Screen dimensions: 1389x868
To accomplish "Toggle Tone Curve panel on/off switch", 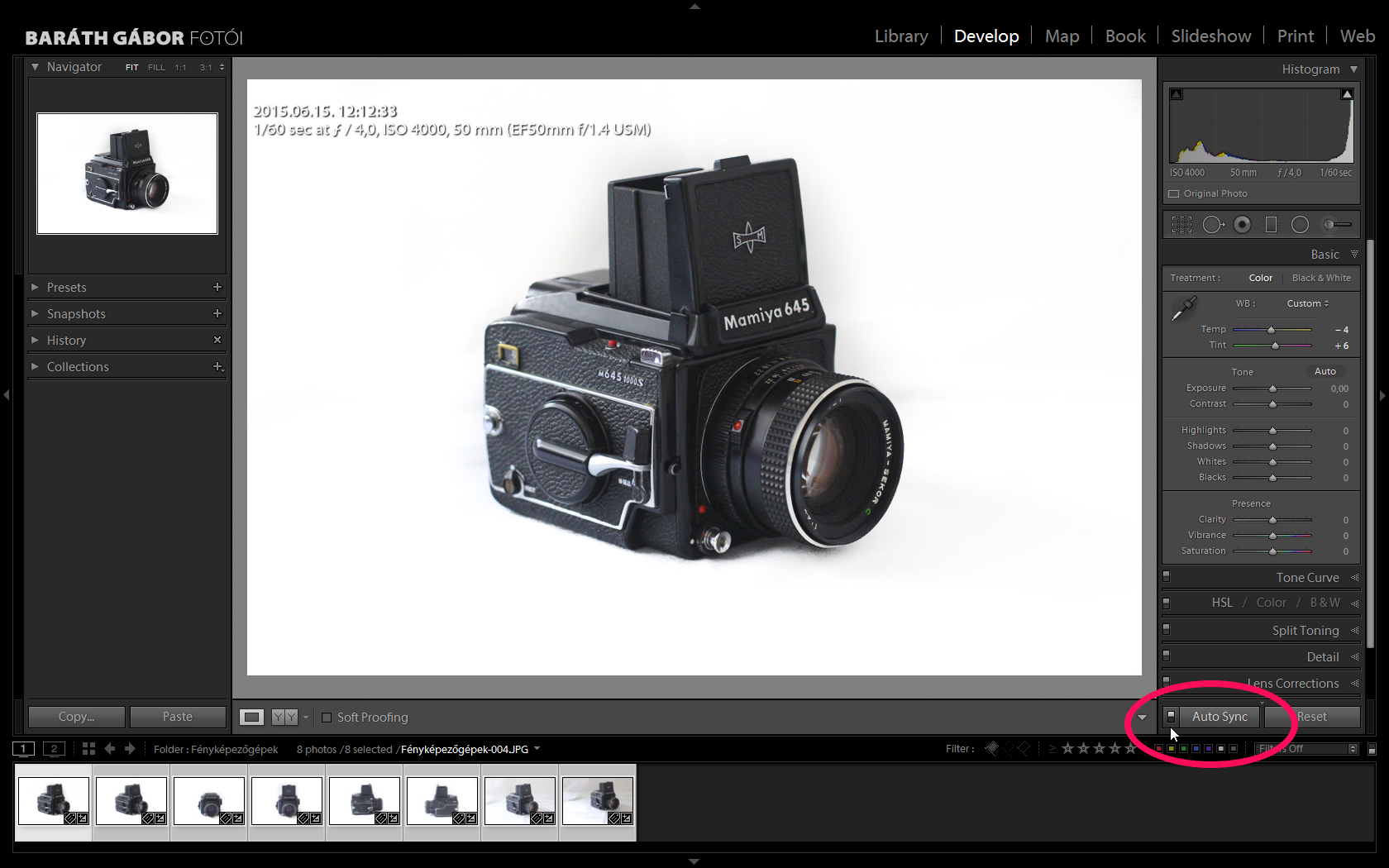I will pos(1167,576).
